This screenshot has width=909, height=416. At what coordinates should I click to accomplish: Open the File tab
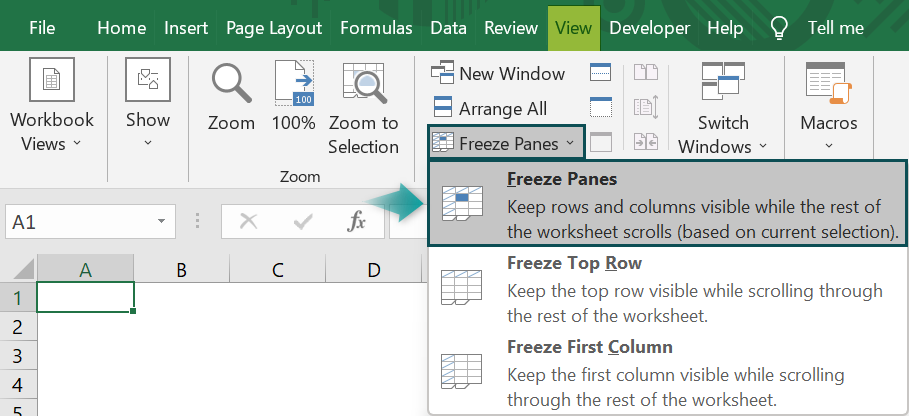[42, 28]
